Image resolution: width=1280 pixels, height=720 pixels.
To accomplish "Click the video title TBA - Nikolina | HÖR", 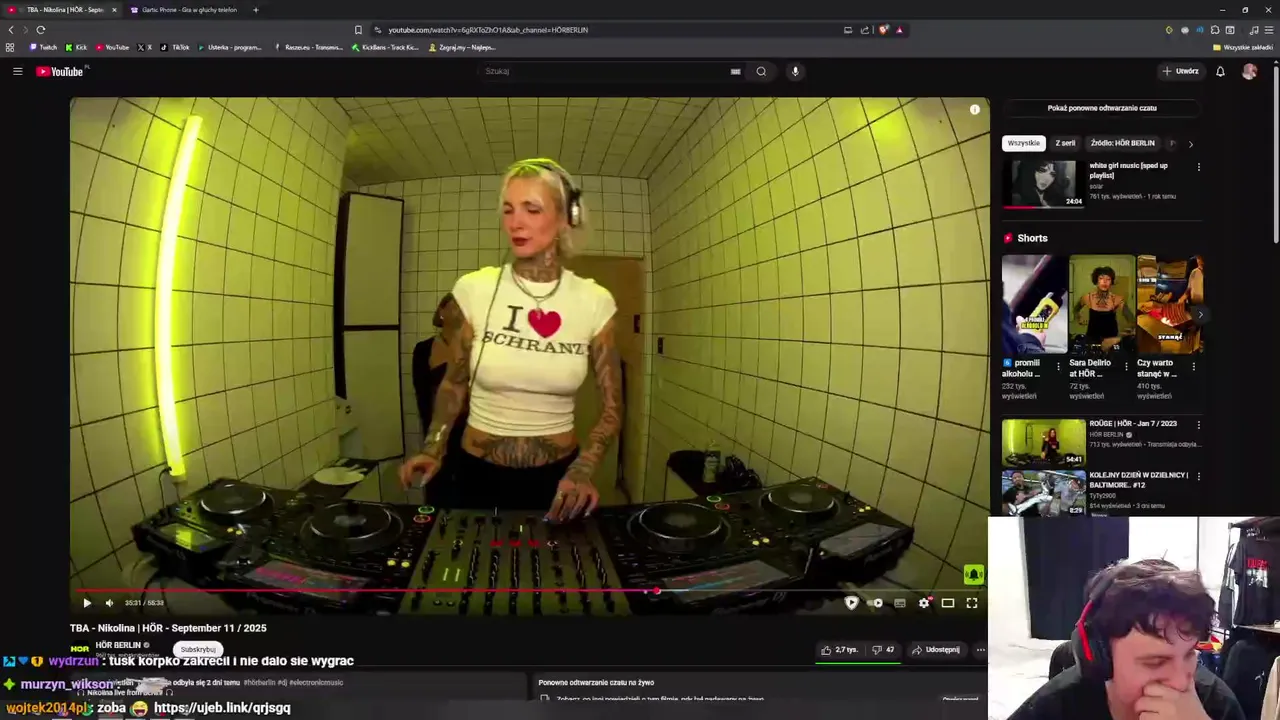I will (x=168, y=628).
